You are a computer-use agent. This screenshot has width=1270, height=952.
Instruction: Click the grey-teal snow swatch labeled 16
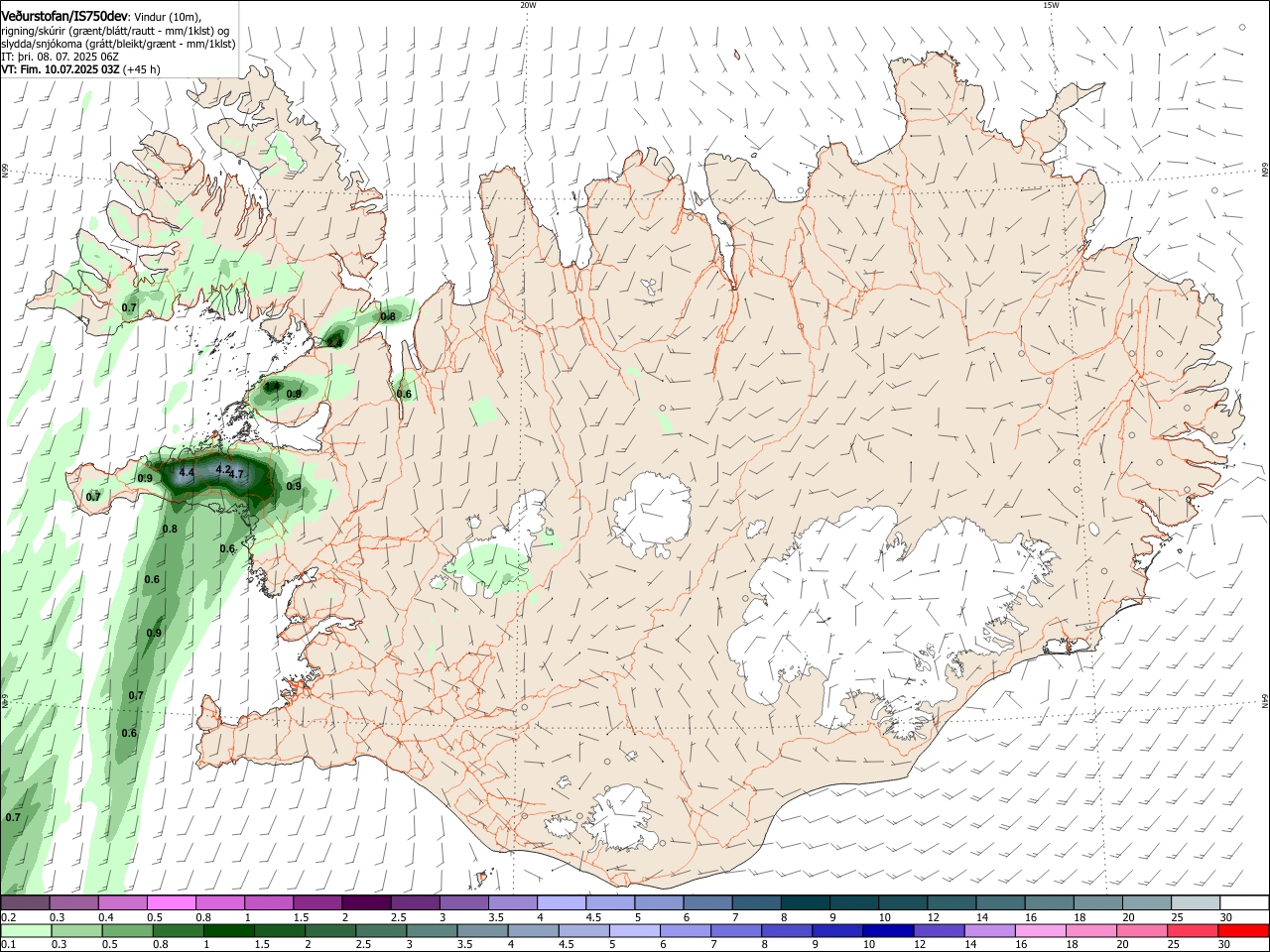1049,903
